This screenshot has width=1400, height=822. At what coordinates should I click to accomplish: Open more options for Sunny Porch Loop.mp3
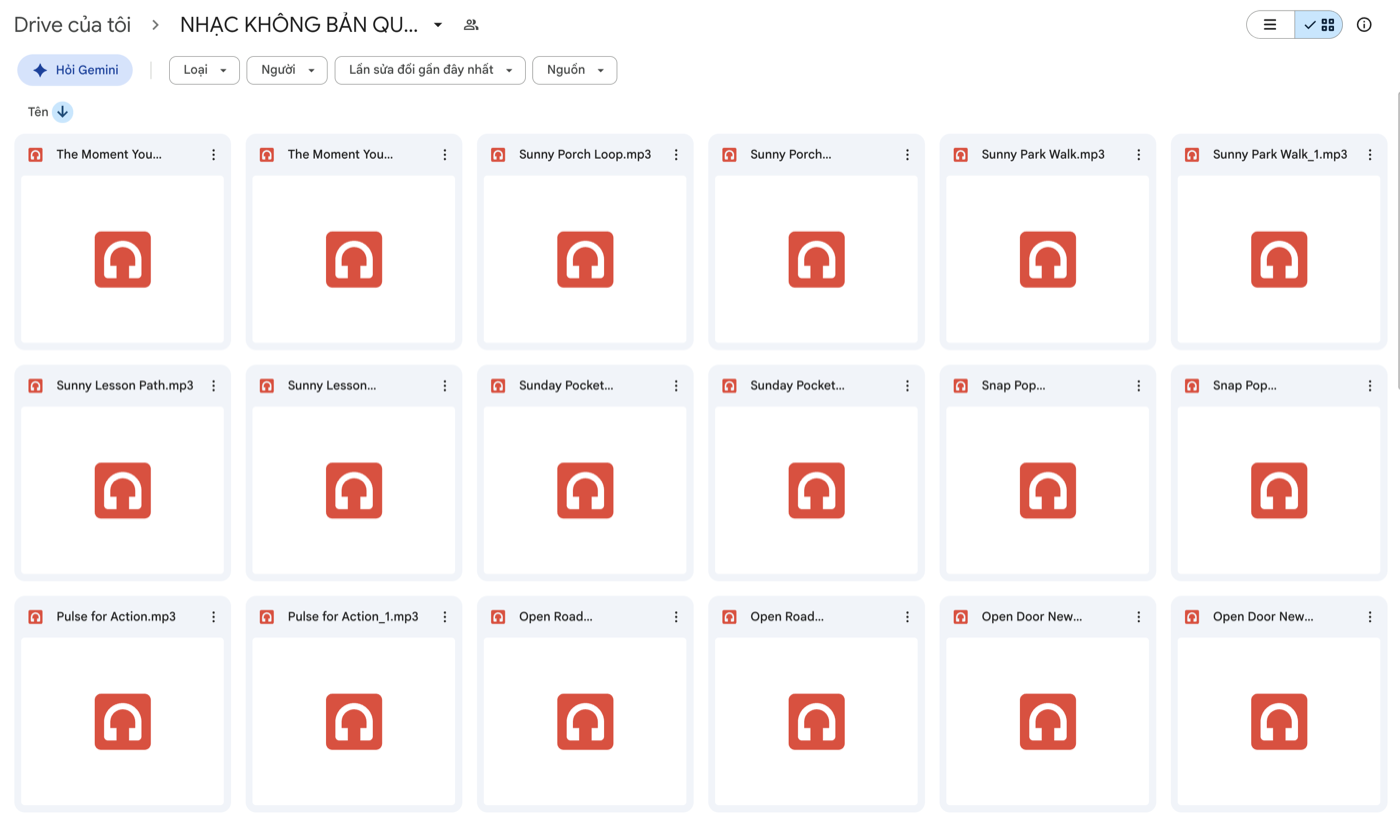coord(676,155)
